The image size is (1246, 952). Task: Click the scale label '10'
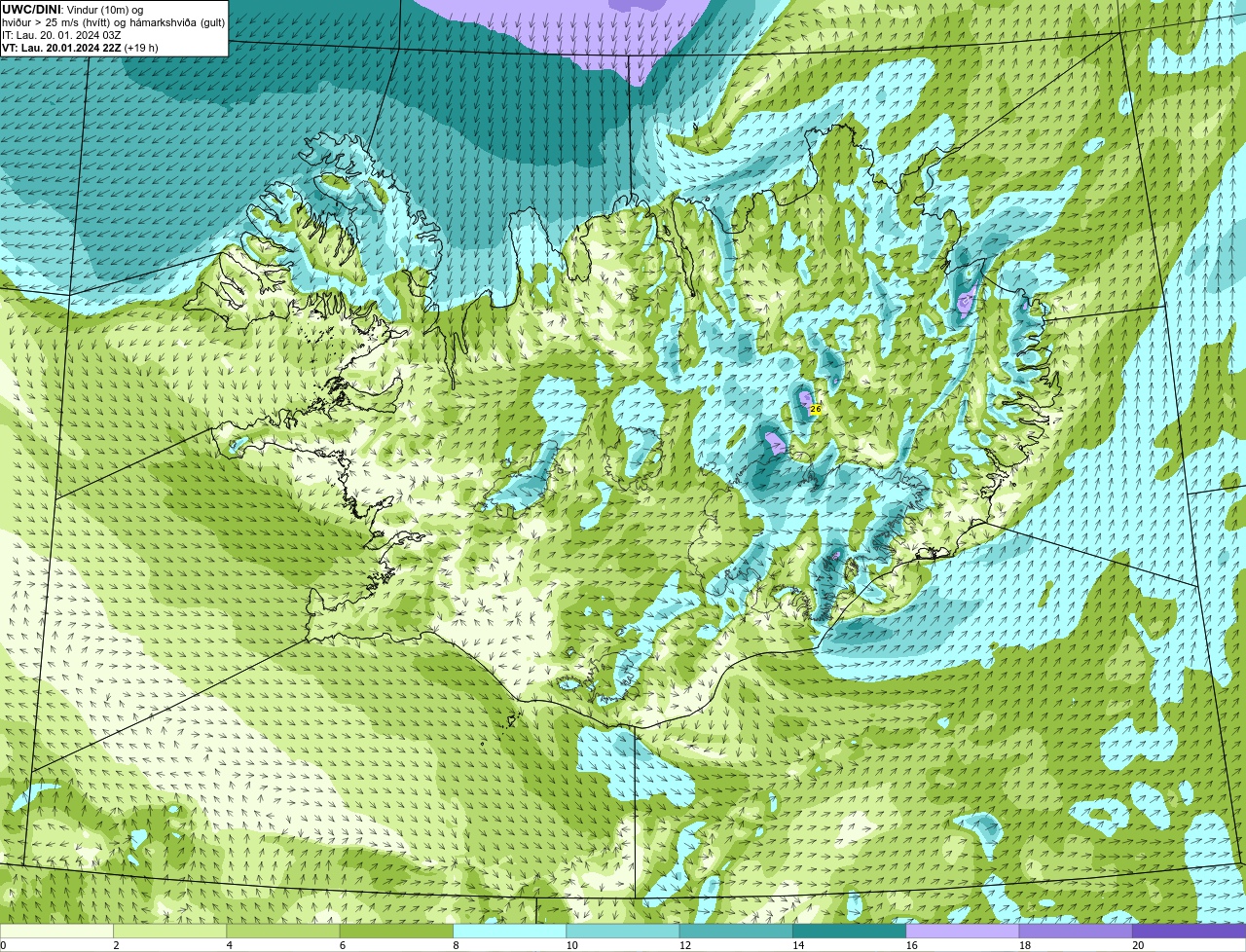click(x=572, y=945)
